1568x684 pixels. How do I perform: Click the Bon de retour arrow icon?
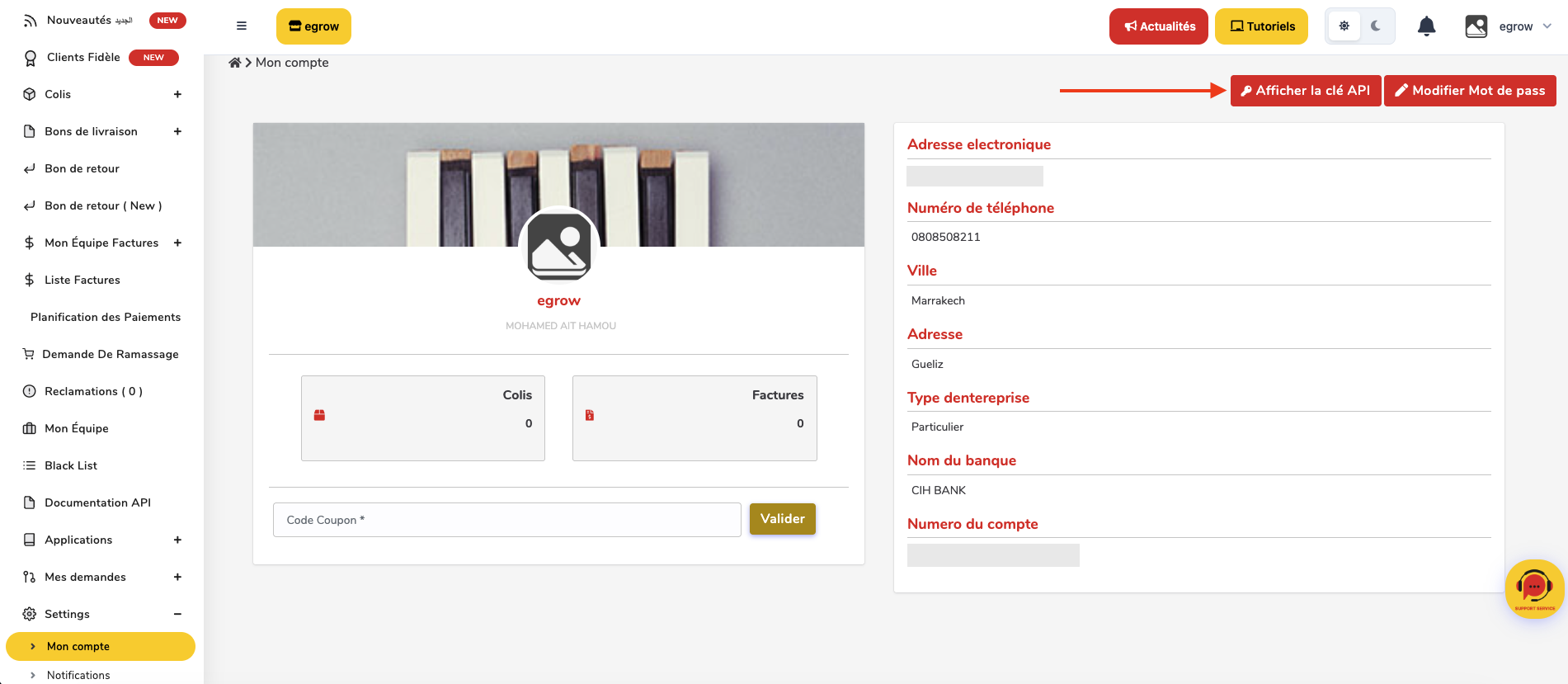click(x=29, y=168)
